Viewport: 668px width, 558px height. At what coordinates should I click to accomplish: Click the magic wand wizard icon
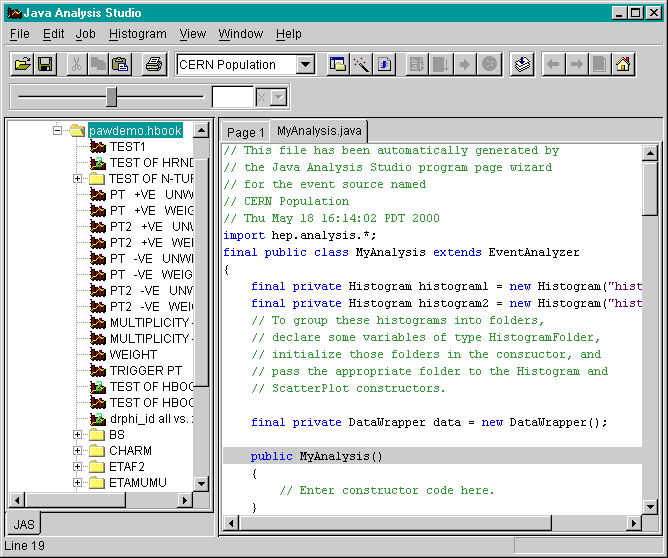point(362,65)
